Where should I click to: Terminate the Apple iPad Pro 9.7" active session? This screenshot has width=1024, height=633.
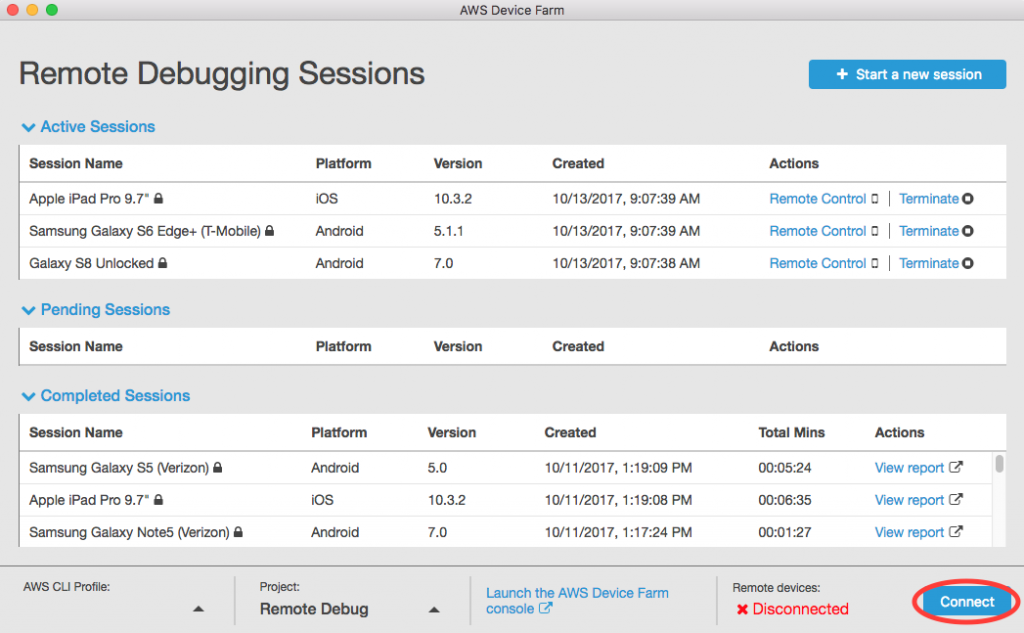point(929,199)
